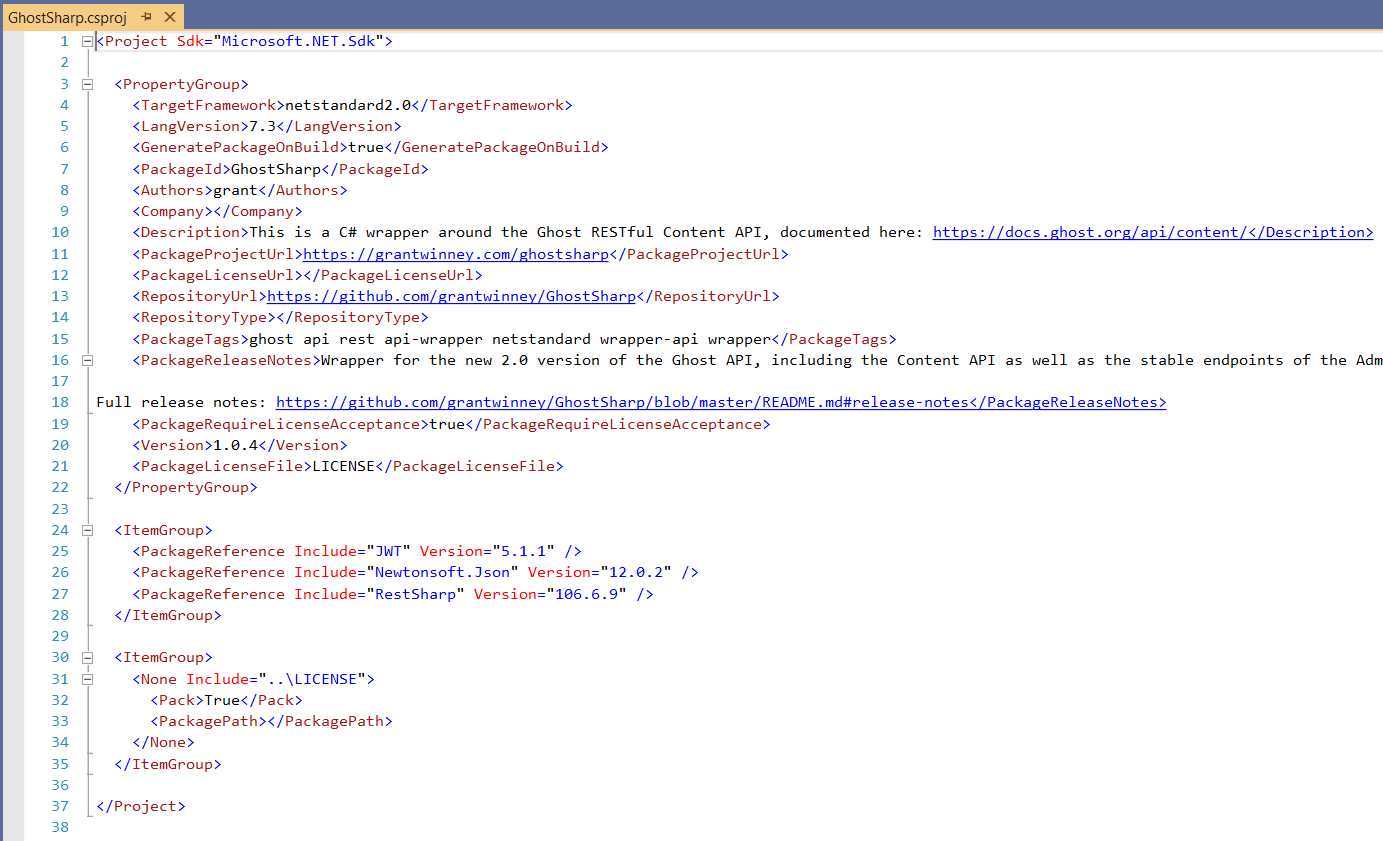Viewport: 1383px width, 841px height.
Task: Collapse the Project element on line 1
Action: (87, 41)
